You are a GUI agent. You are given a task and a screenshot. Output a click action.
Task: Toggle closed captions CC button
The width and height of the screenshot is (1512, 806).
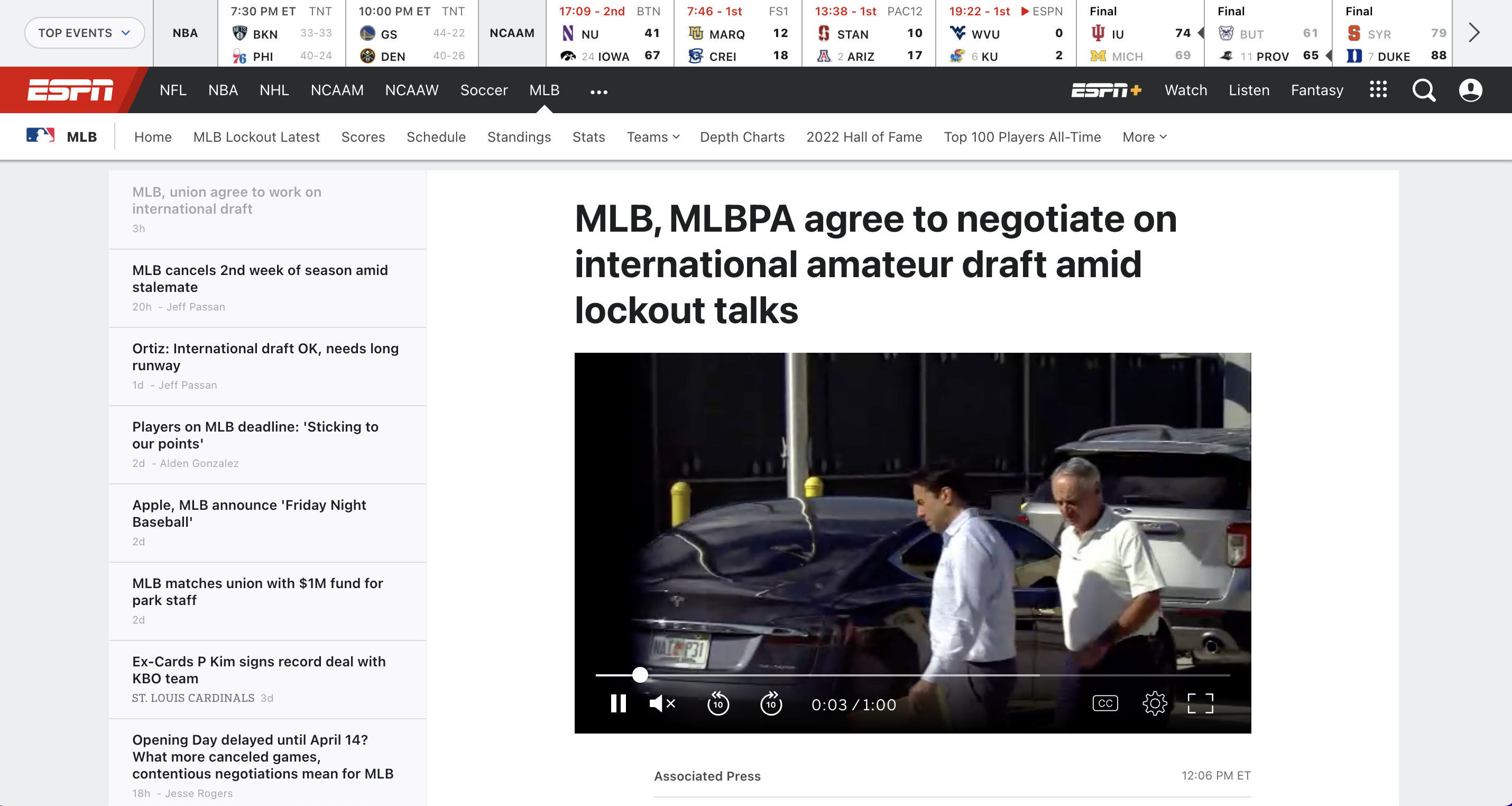pyautogui.click(x=1105, y=703)
